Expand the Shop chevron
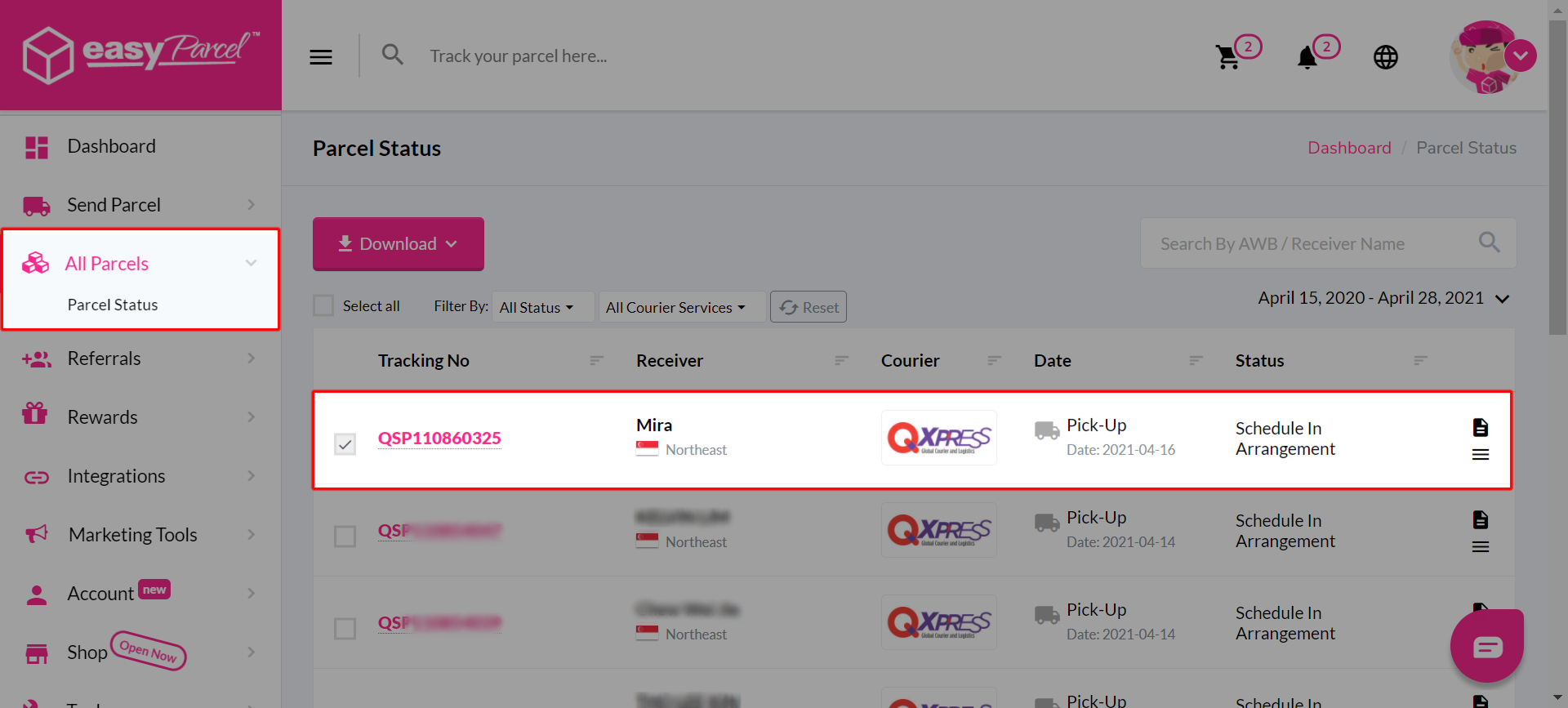The height and width of the screenshot is (708, 1568). (252, 652)
